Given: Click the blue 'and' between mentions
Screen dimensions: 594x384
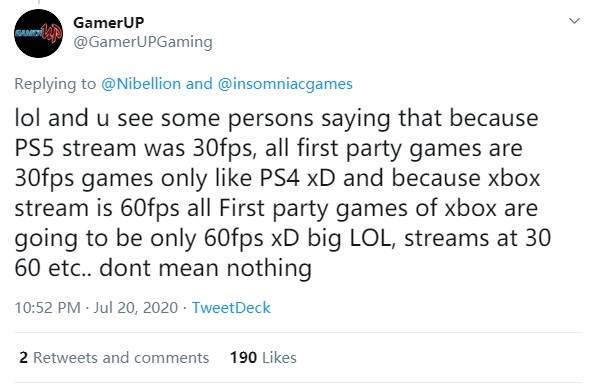Looking at the screenshot, I should (199, 84).
